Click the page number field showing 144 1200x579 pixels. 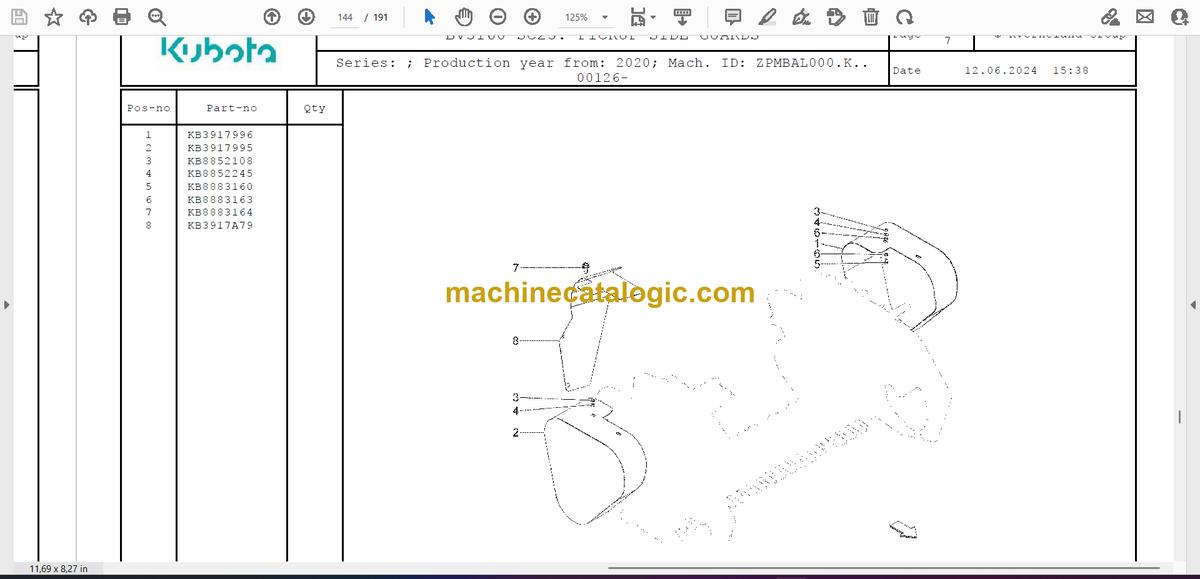[x=345, y=17]
